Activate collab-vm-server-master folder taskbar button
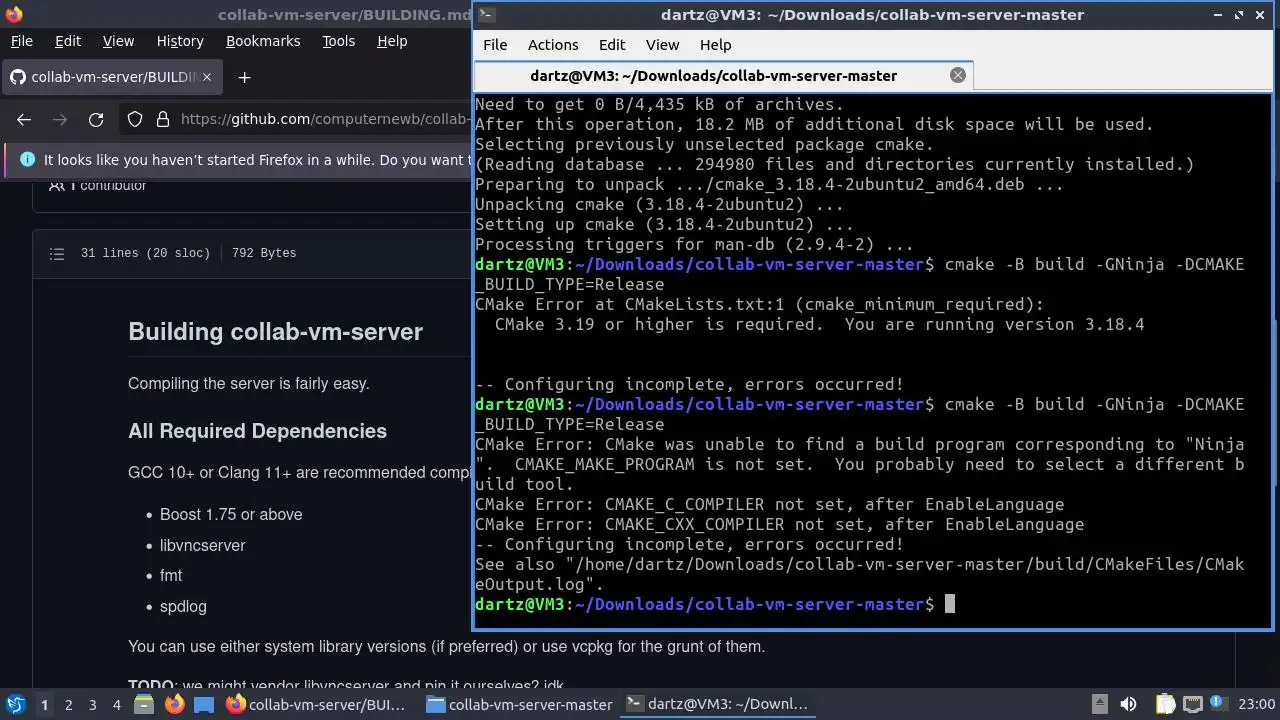1280x720 pixels. [519, 704]
